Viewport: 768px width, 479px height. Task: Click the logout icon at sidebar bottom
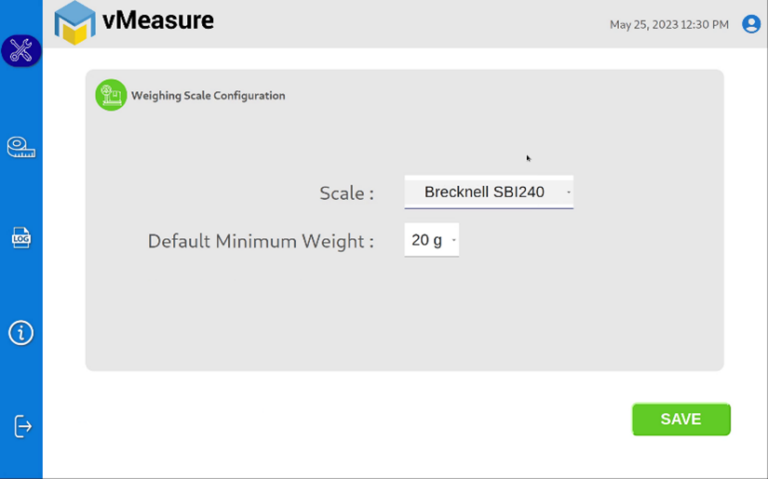point(23,426)
